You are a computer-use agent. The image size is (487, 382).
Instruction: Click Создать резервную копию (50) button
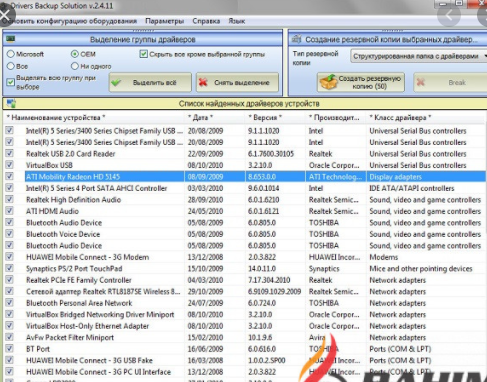tap(361, 82)
